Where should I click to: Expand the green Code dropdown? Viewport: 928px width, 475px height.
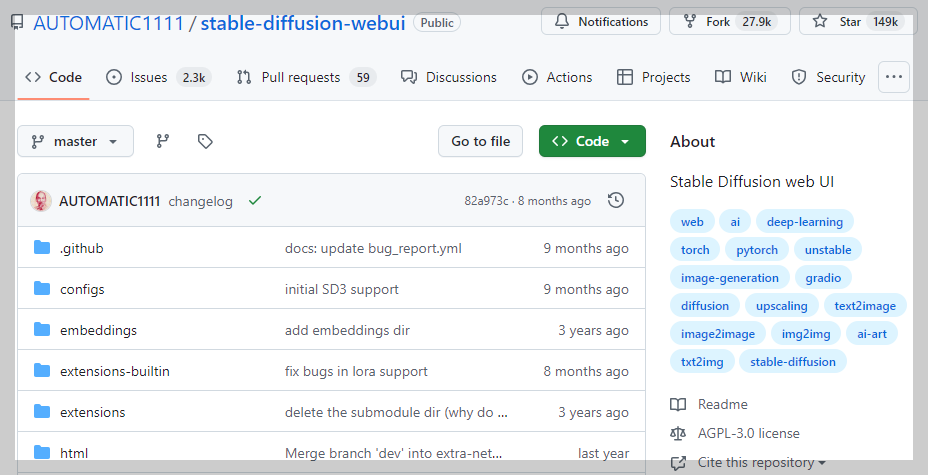(x=592, y=141)
